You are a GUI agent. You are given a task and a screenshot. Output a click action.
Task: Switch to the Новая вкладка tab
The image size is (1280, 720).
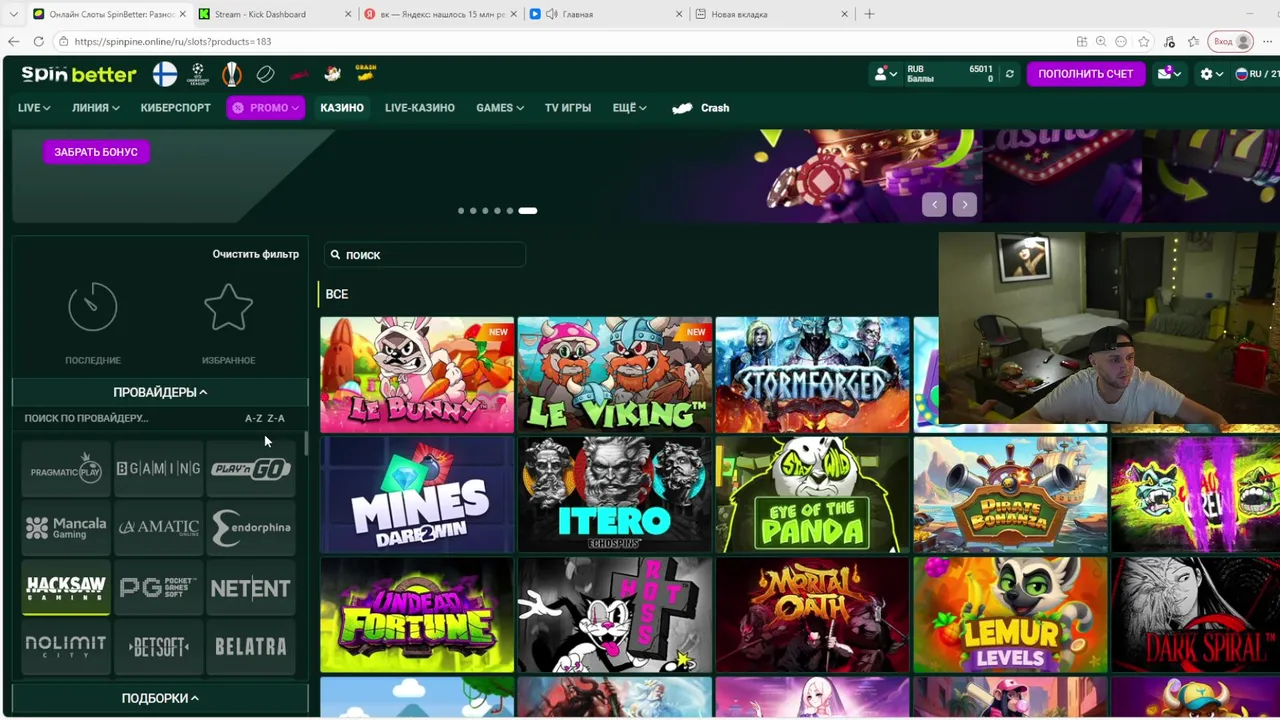[x=770, y=14]
